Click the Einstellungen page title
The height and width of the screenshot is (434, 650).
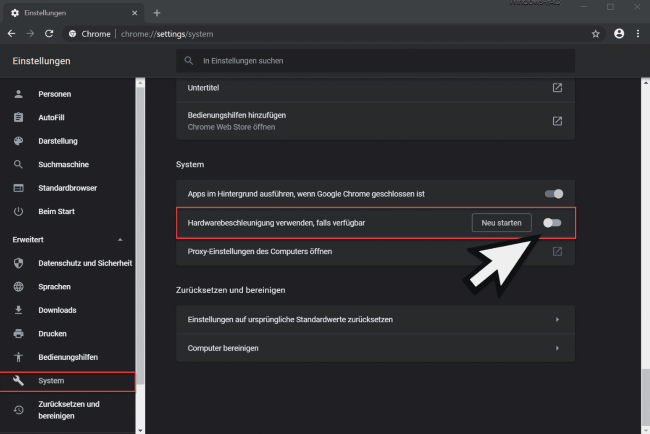tap(41, 61)
